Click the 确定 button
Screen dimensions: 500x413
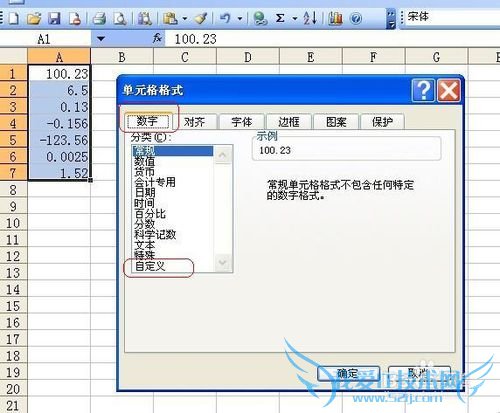click(x=348, y=374)
